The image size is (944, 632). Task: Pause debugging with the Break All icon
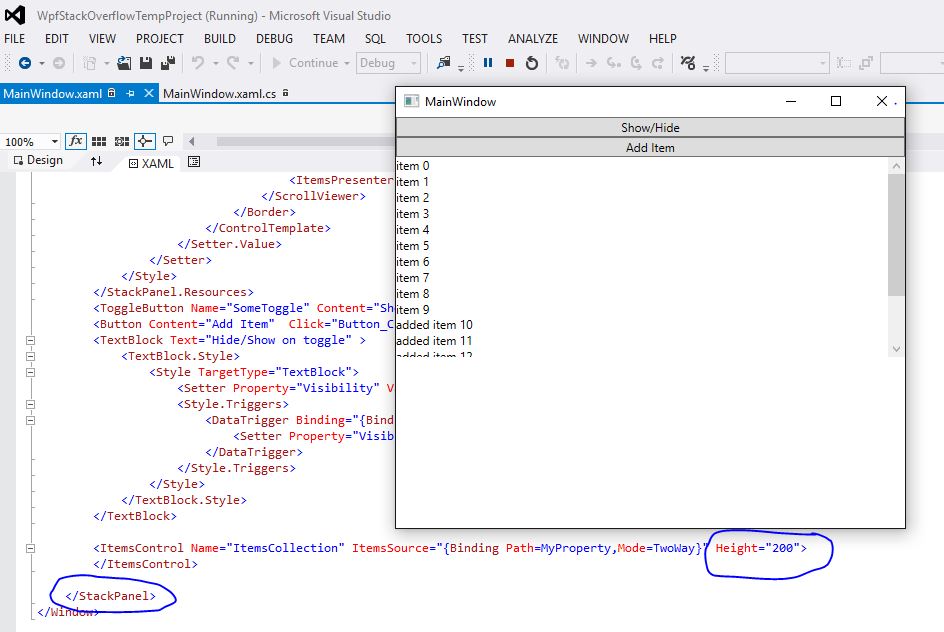point(488,62)
